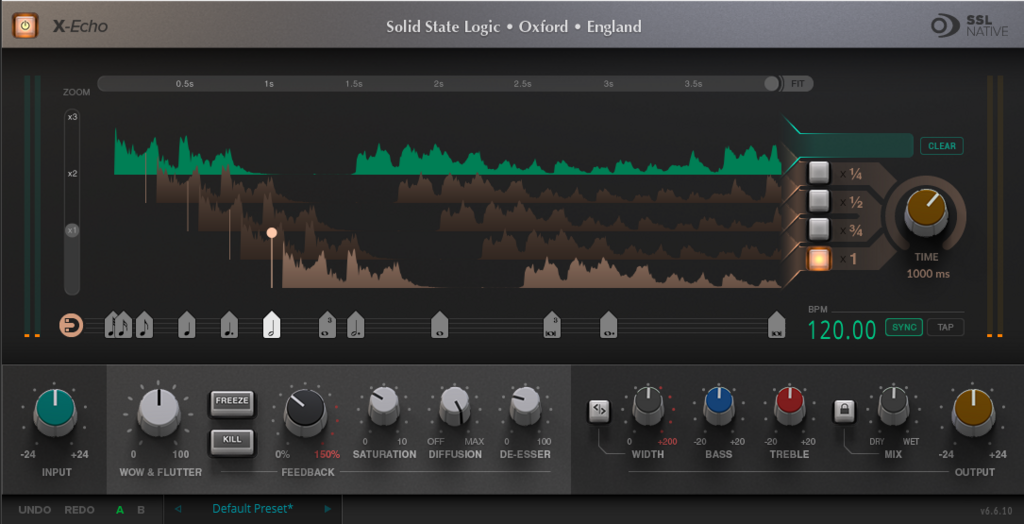Select preset slot A
This screenshot has height=524, width=1024.
(120, 510)
